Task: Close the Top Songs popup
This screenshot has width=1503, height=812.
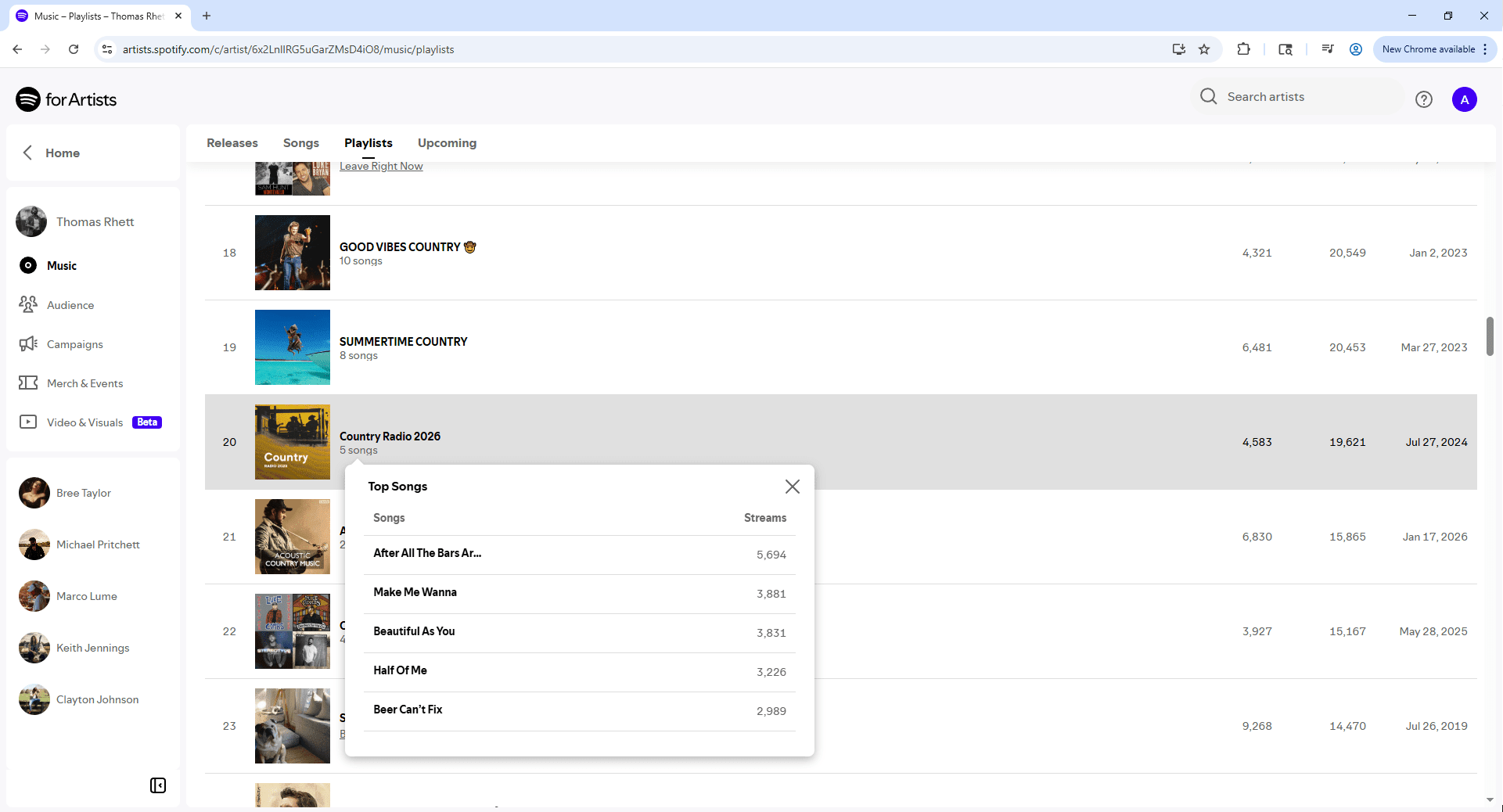Action: (792, 487)
